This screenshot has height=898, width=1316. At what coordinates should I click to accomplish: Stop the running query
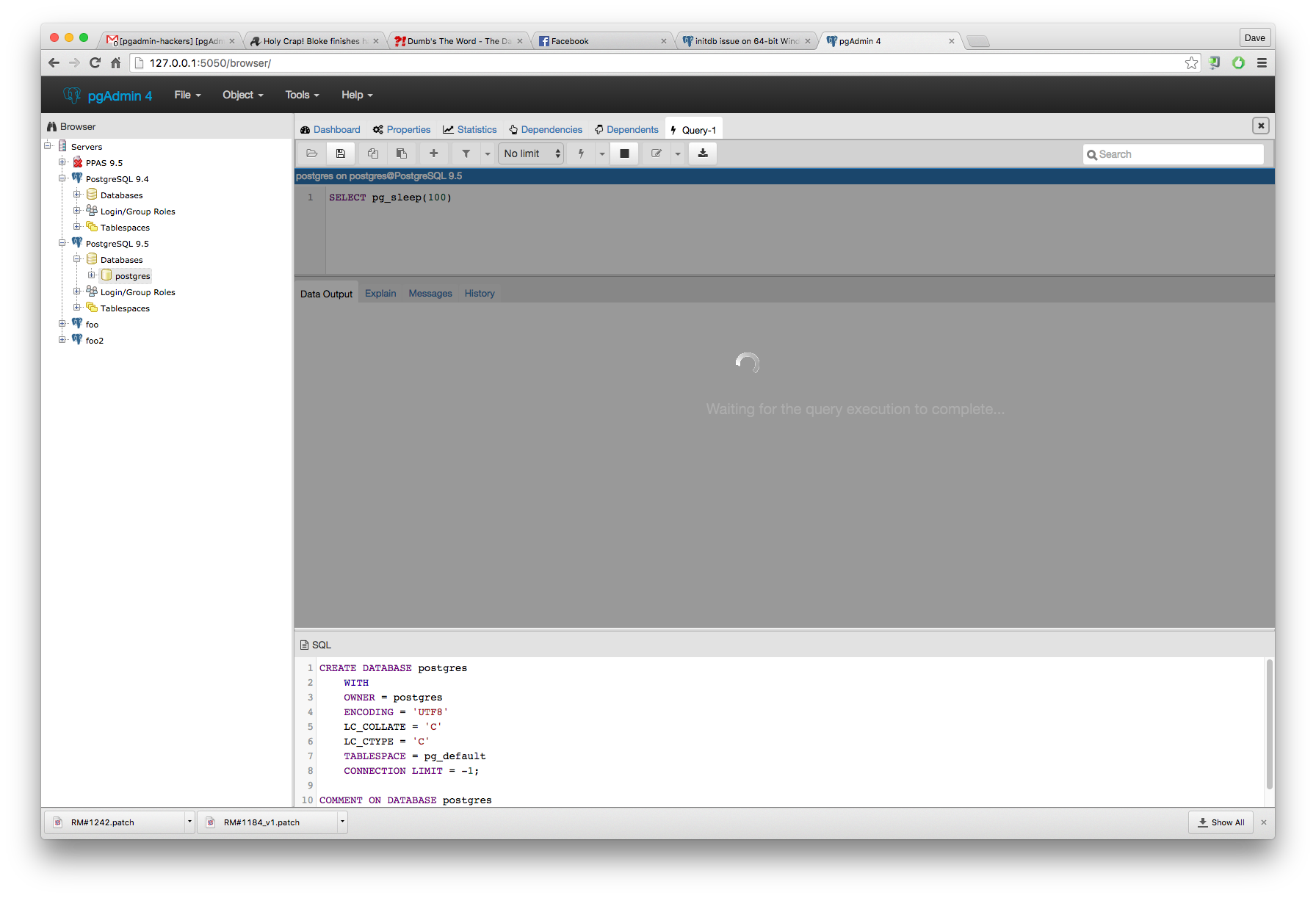click(x=625, y=153)
